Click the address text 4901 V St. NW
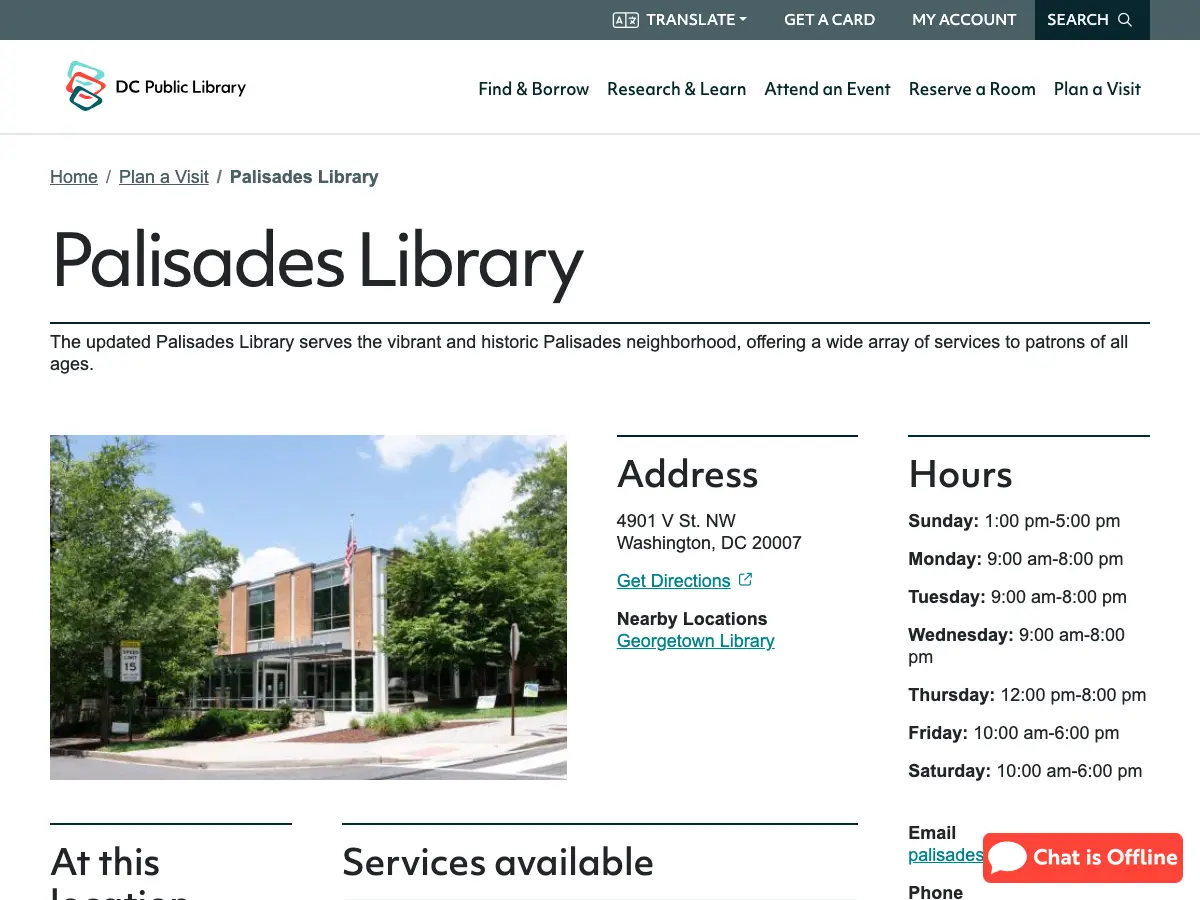 tap(676, 521)
